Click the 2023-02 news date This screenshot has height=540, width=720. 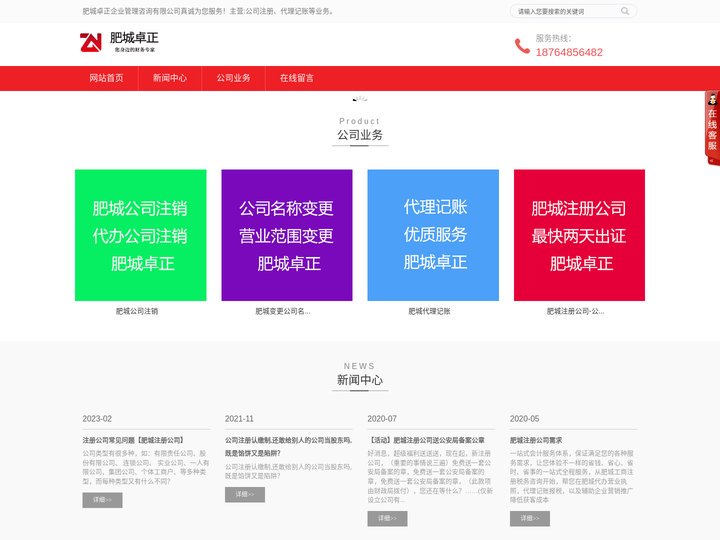pos(97,419)
